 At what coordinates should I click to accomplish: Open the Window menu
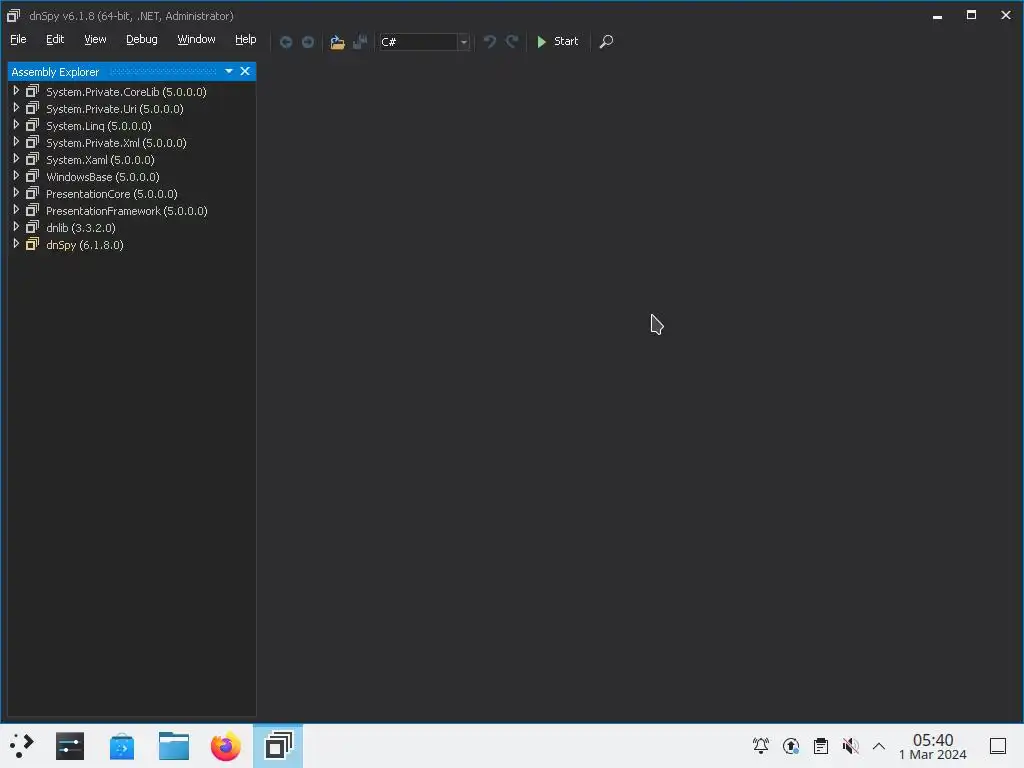(196, 39)
